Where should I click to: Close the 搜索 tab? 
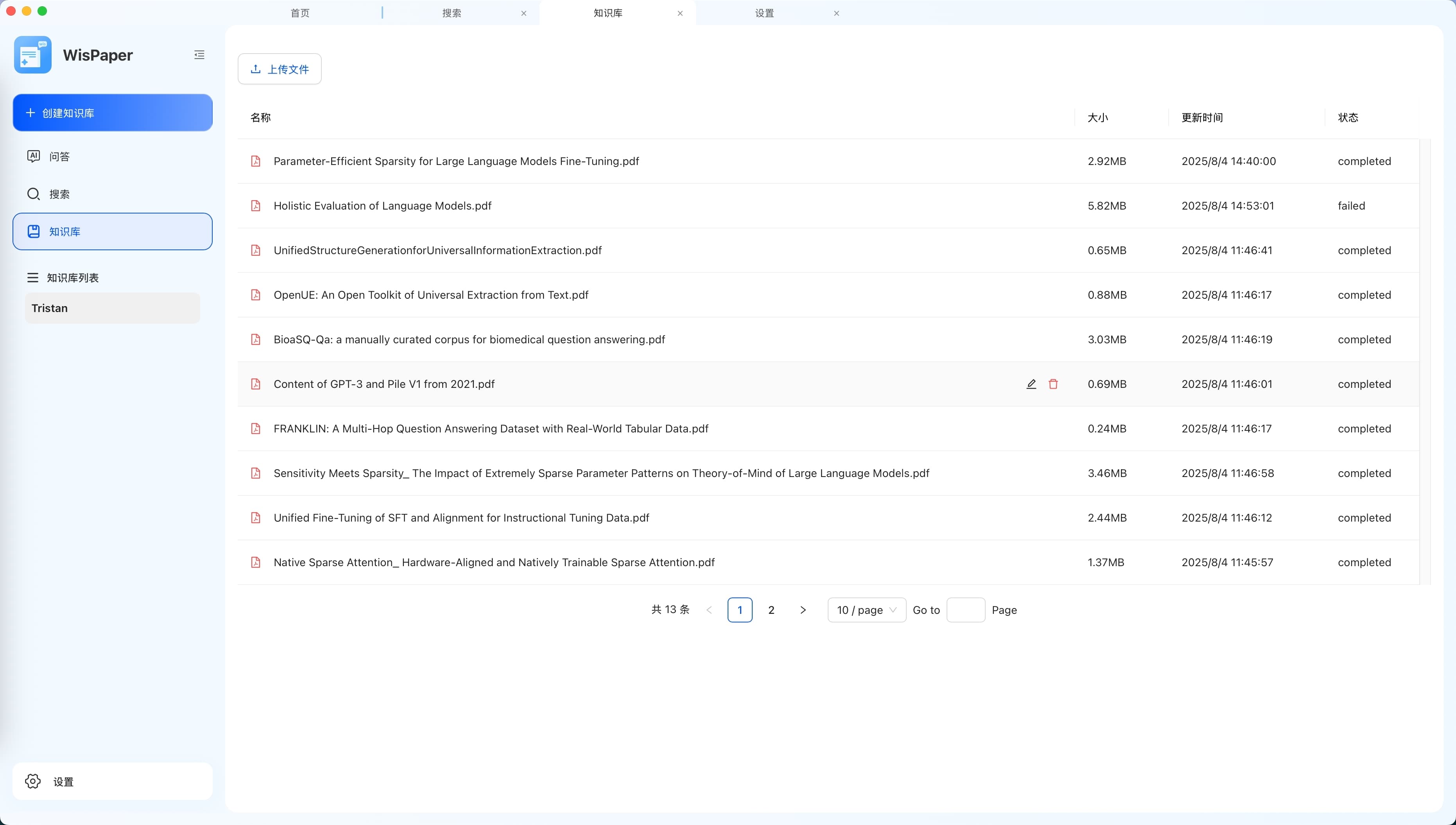point(524,14)
